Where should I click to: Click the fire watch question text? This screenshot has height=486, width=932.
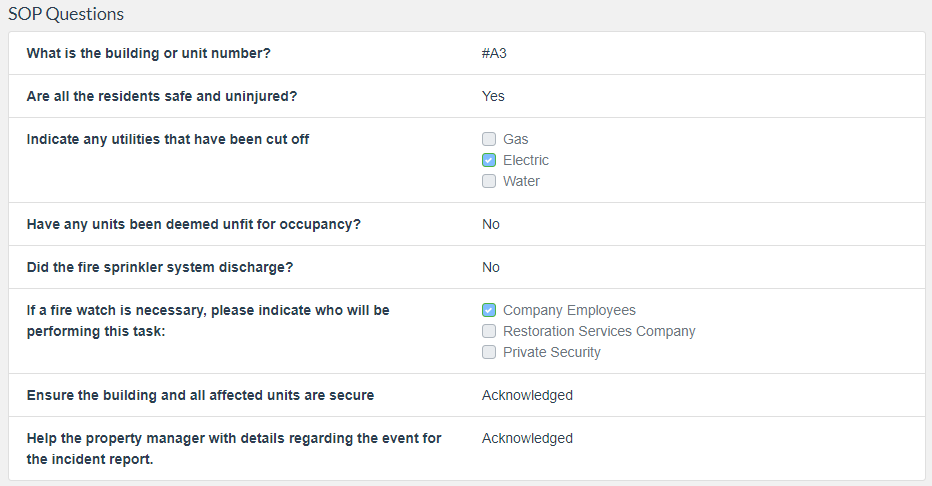click(x=208, y=320)
